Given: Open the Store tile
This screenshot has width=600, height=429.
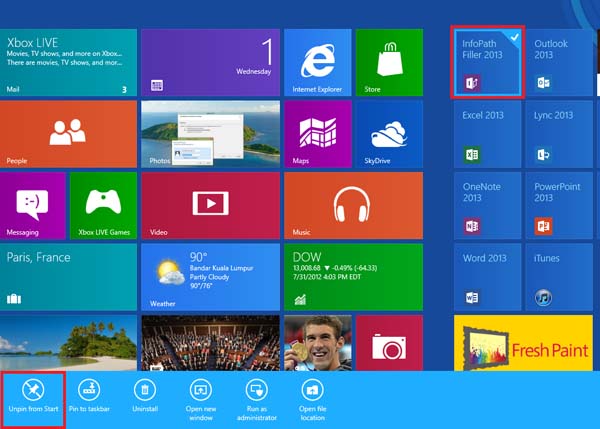Looking at the screenshot, I should point(390,63).
